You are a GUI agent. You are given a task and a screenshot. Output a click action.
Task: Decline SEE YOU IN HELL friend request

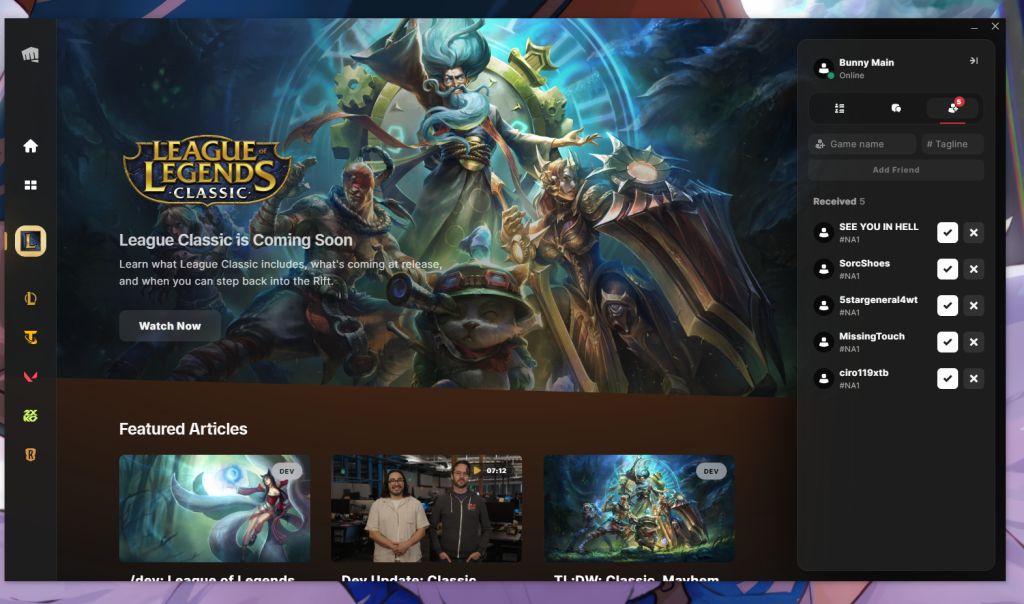pyautogui.click(x=973, y=232)
